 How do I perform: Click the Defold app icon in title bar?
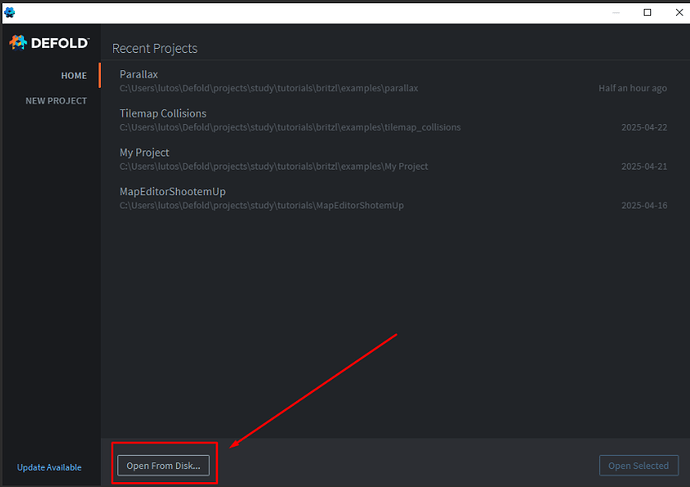pos(9,12)
